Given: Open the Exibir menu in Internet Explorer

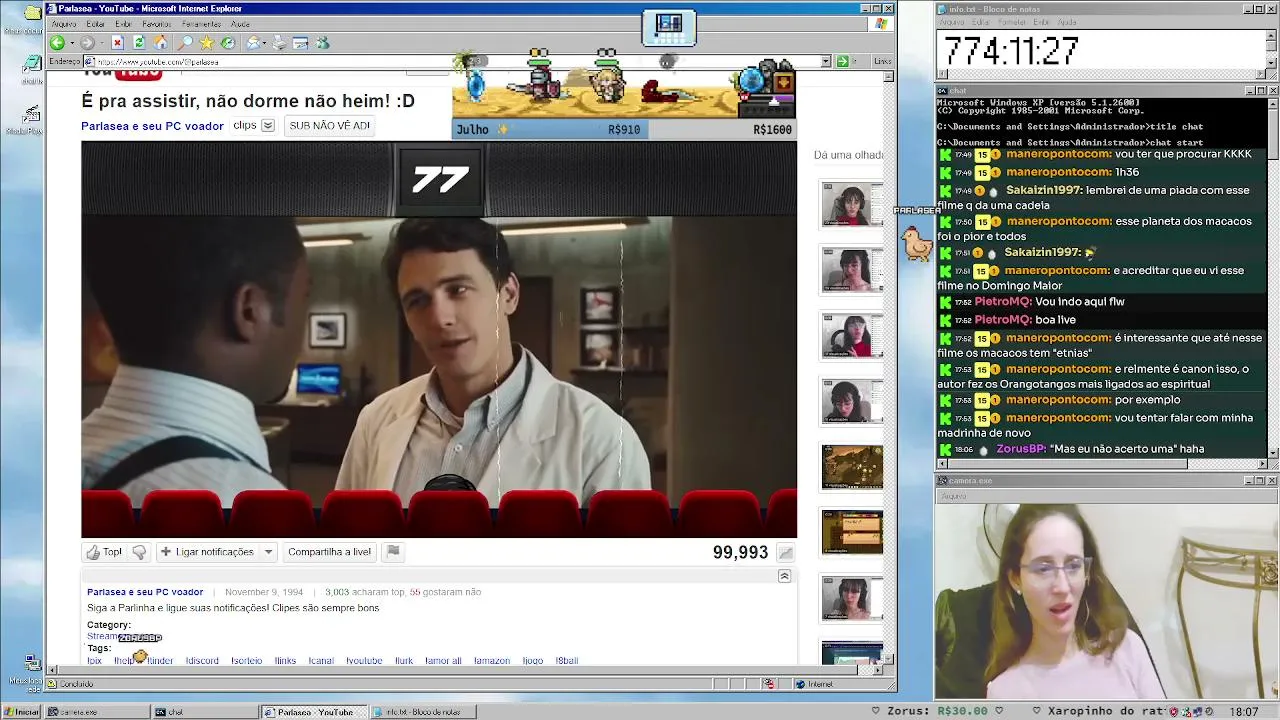Looking at the screenshot, I should point(123,23).
